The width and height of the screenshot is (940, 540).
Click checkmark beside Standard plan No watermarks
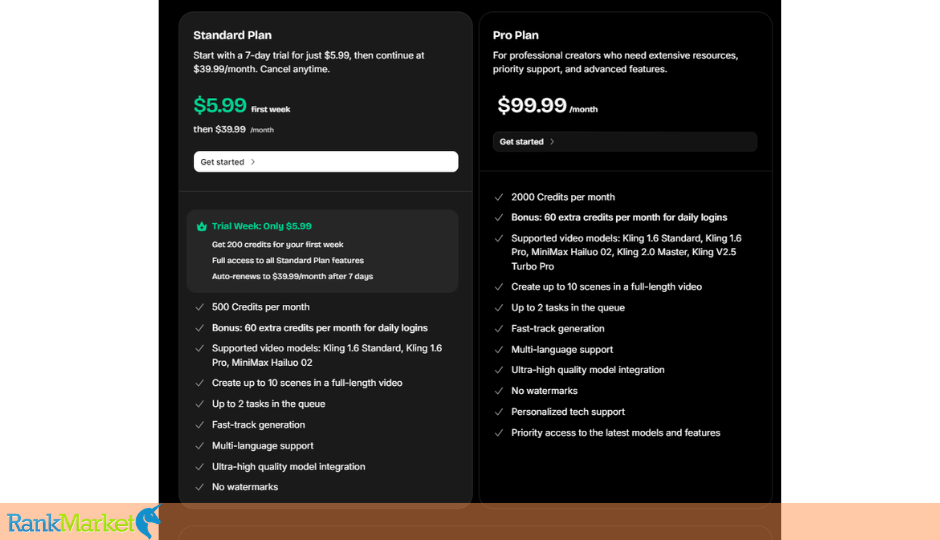pyautogui.click(x=200, y=487)
